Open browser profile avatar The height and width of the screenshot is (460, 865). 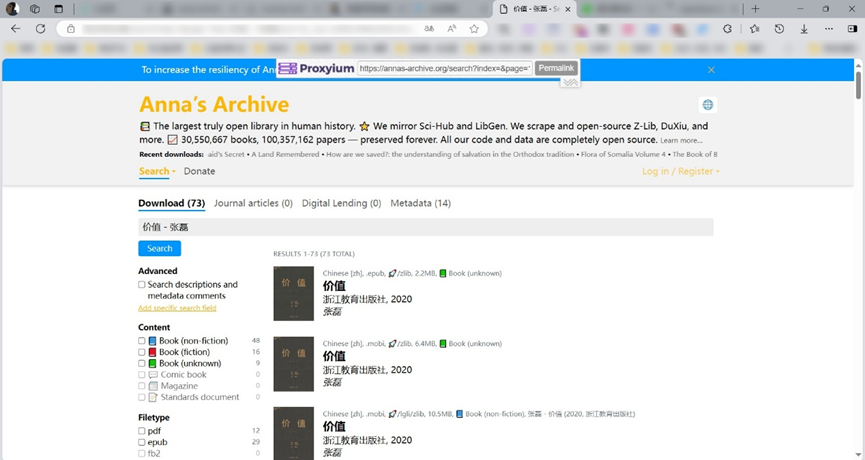[x=12, y=9]
